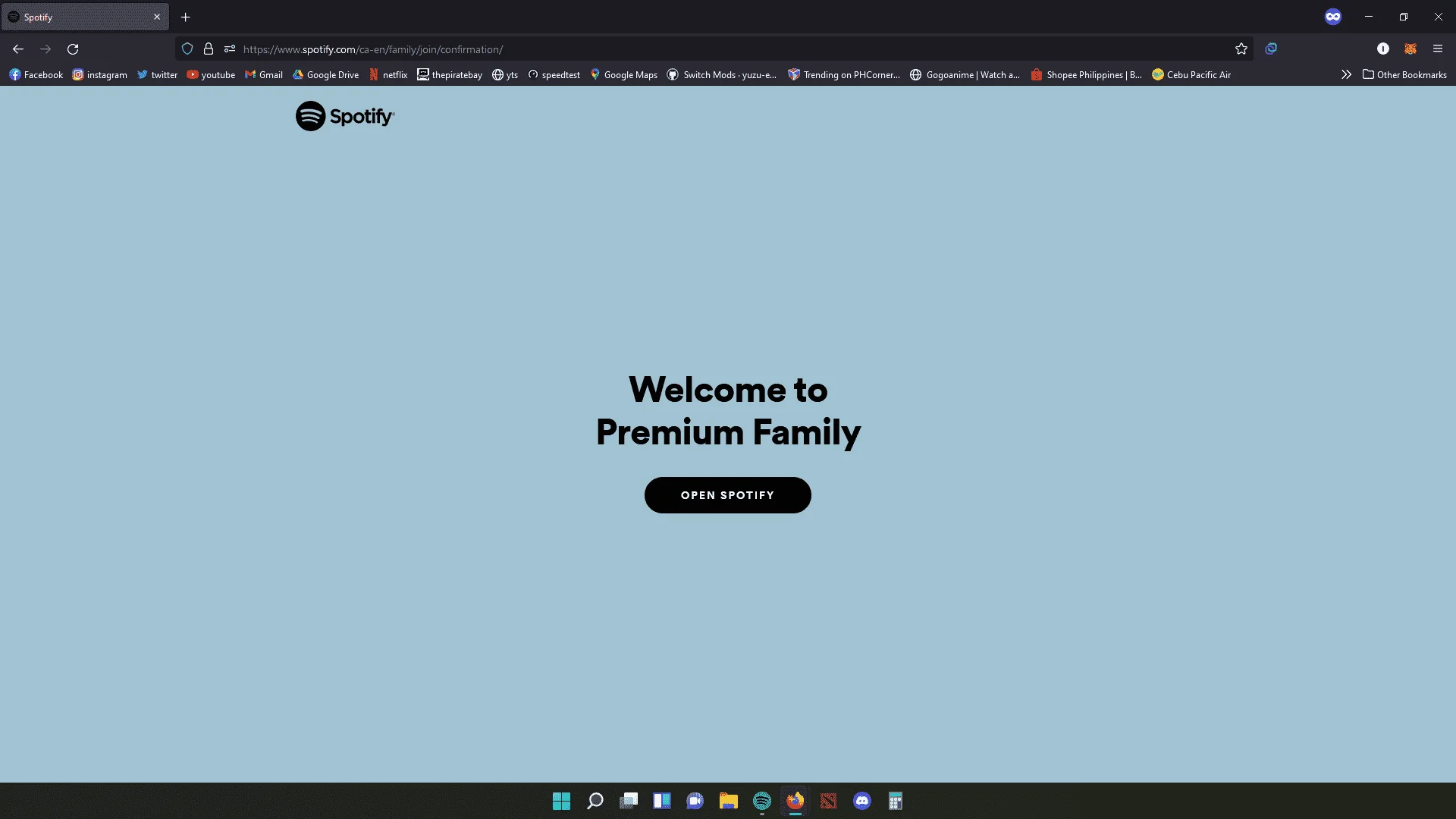Open Task View on the taskbar

(x=629, y=801)
